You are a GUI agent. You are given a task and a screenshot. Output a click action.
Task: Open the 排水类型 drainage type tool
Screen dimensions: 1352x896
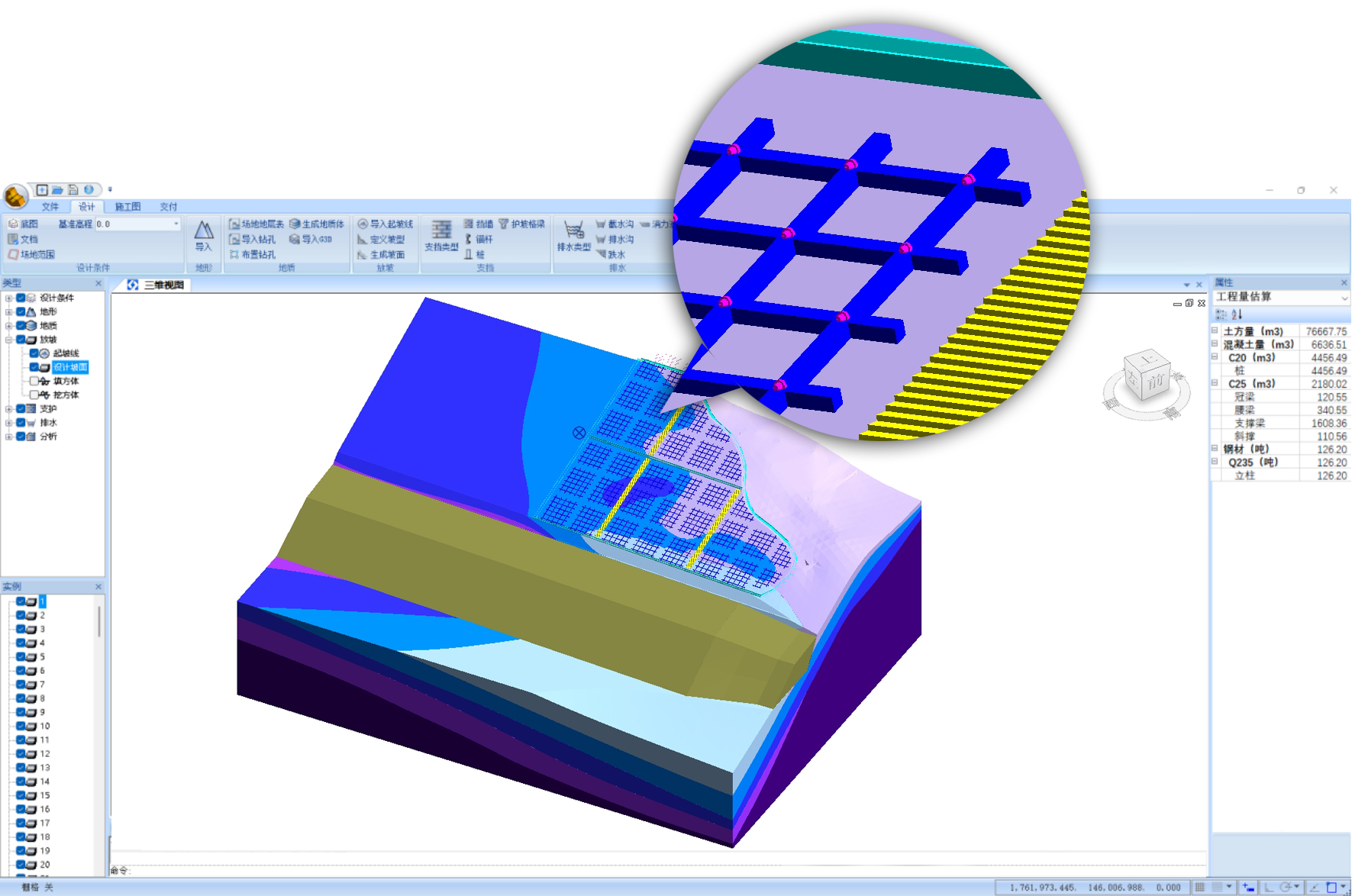(x=573, y=235)
